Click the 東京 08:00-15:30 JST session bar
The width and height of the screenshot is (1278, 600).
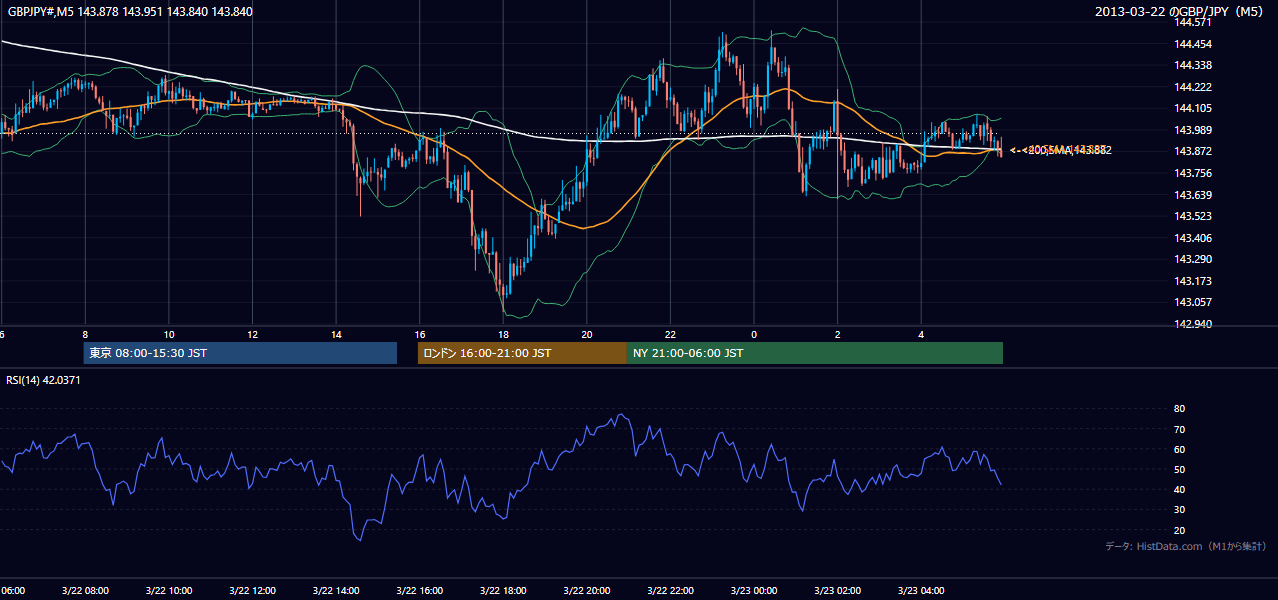coord(240,353)
